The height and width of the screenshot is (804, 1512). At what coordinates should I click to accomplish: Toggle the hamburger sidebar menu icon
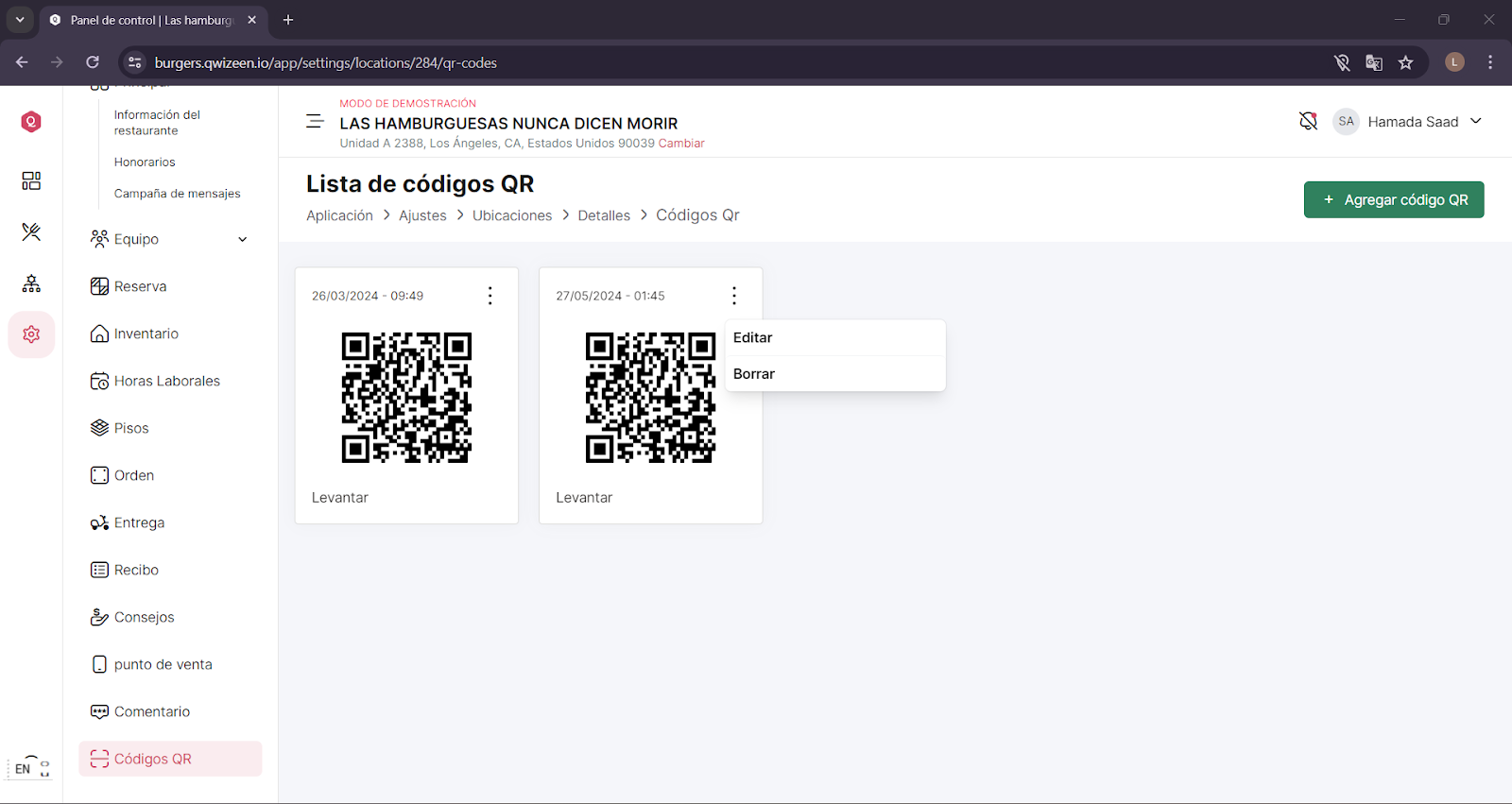click(315, 121)
